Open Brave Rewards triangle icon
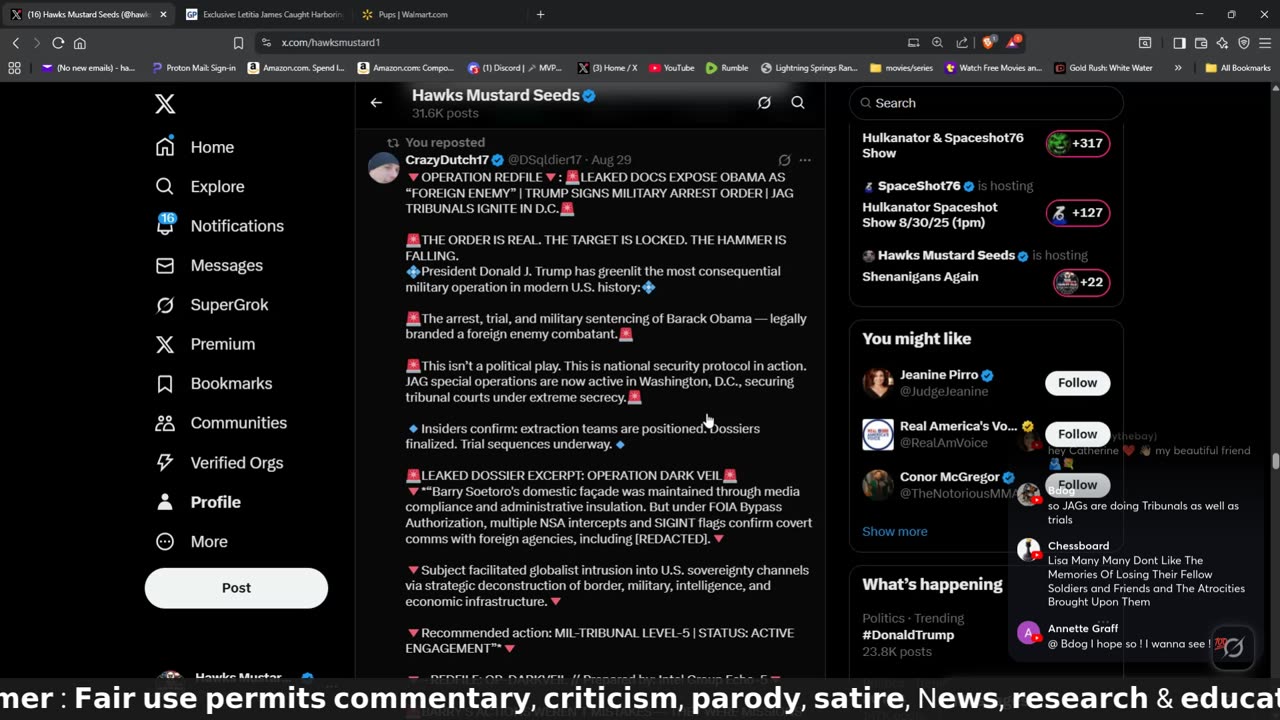The width and height of the screenshot is (1280, 720). (x=1014, y=42)
